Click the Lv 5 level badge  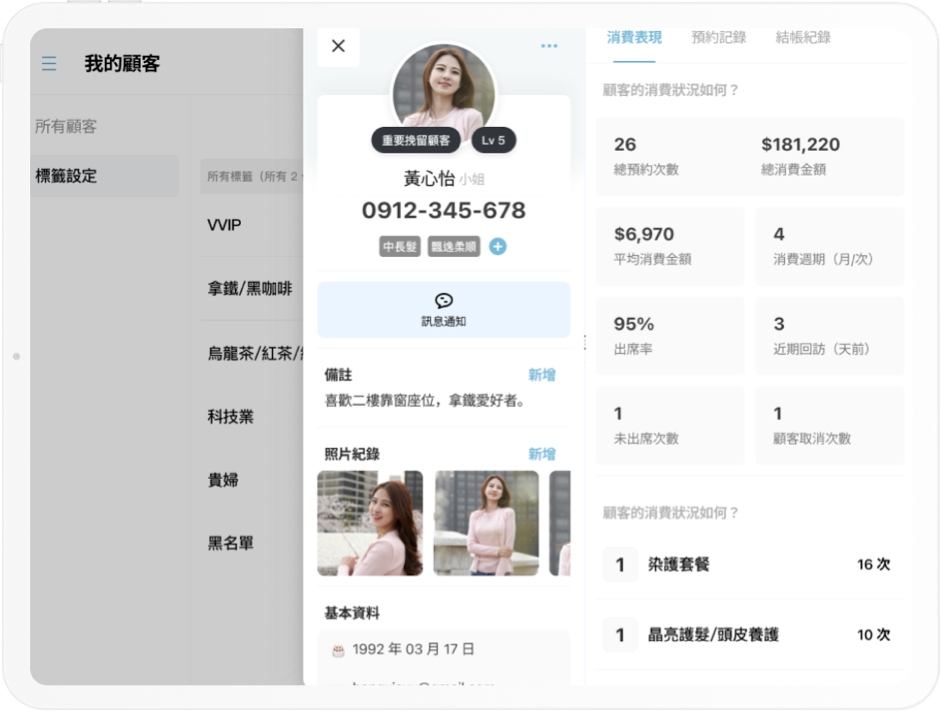(x=493, y=140)
